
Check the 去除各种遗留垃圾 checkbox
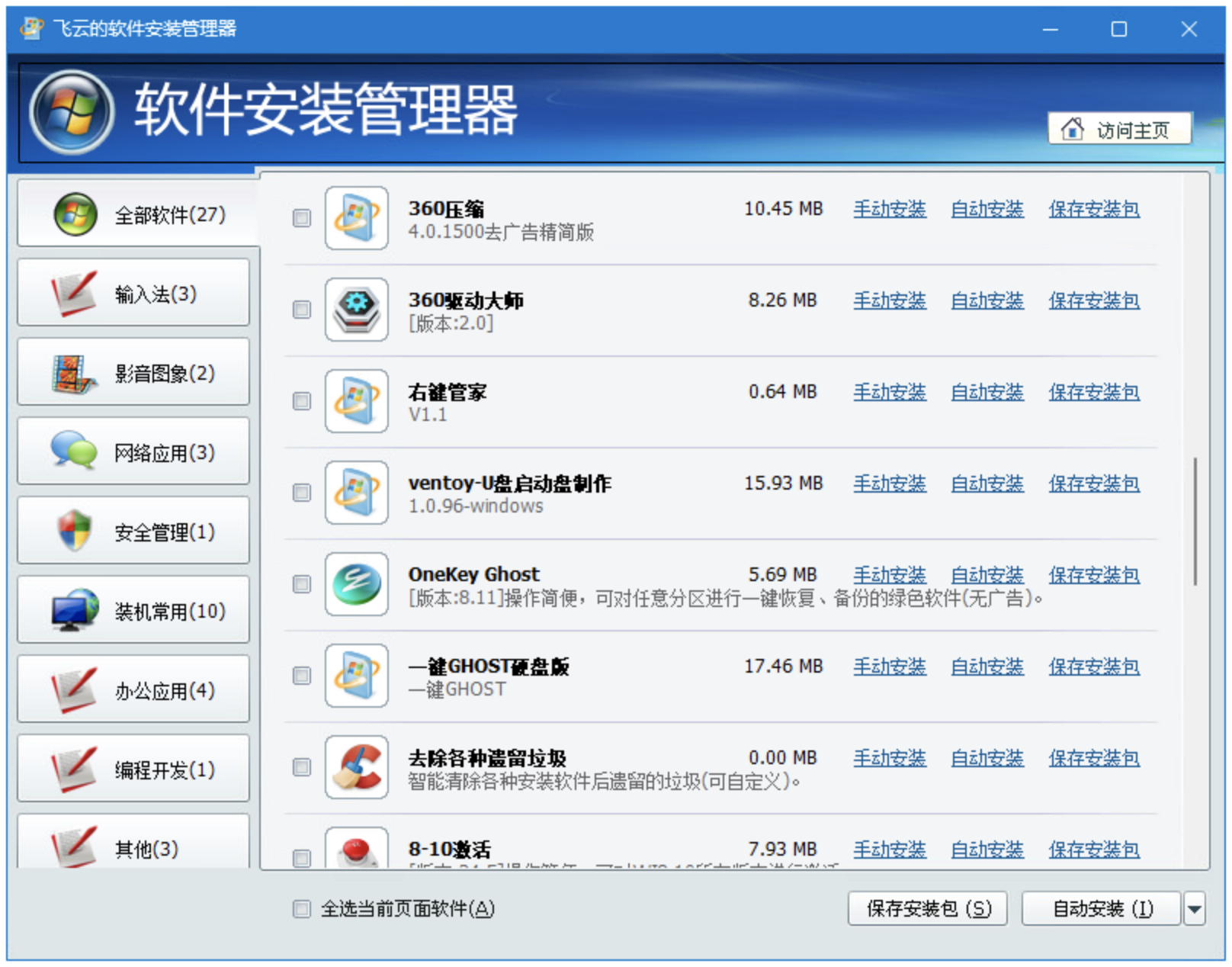pos(302,767)
